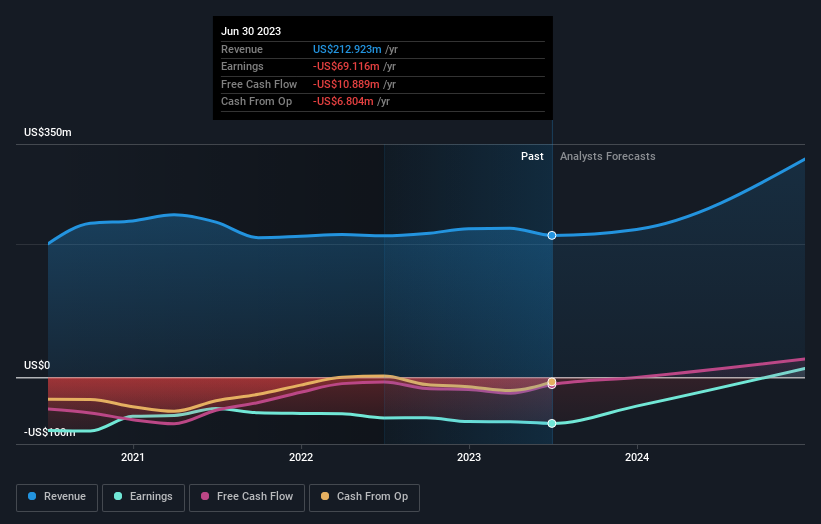Click the 2022 x-axis label
The height and width of the screenshot is (524, 821).
tap(301, 457)
